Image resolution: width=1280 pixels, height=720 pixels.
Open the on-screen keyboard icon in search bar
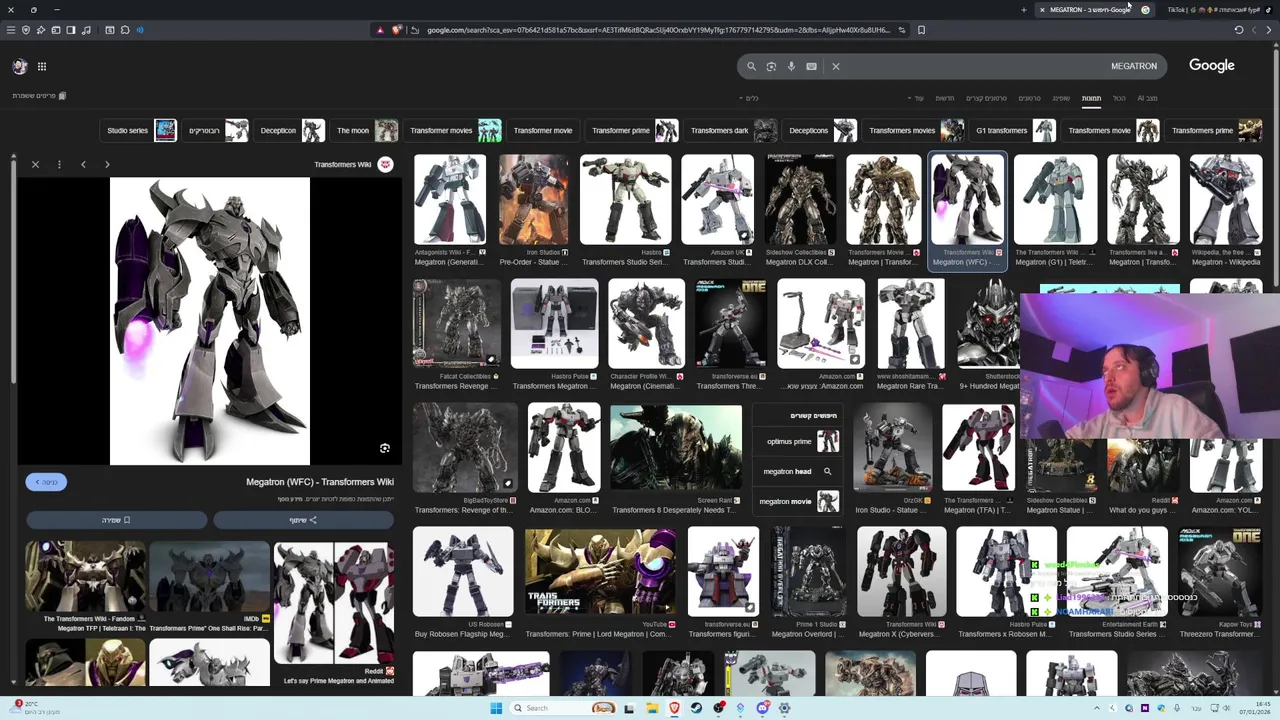(x=811, y=67)
